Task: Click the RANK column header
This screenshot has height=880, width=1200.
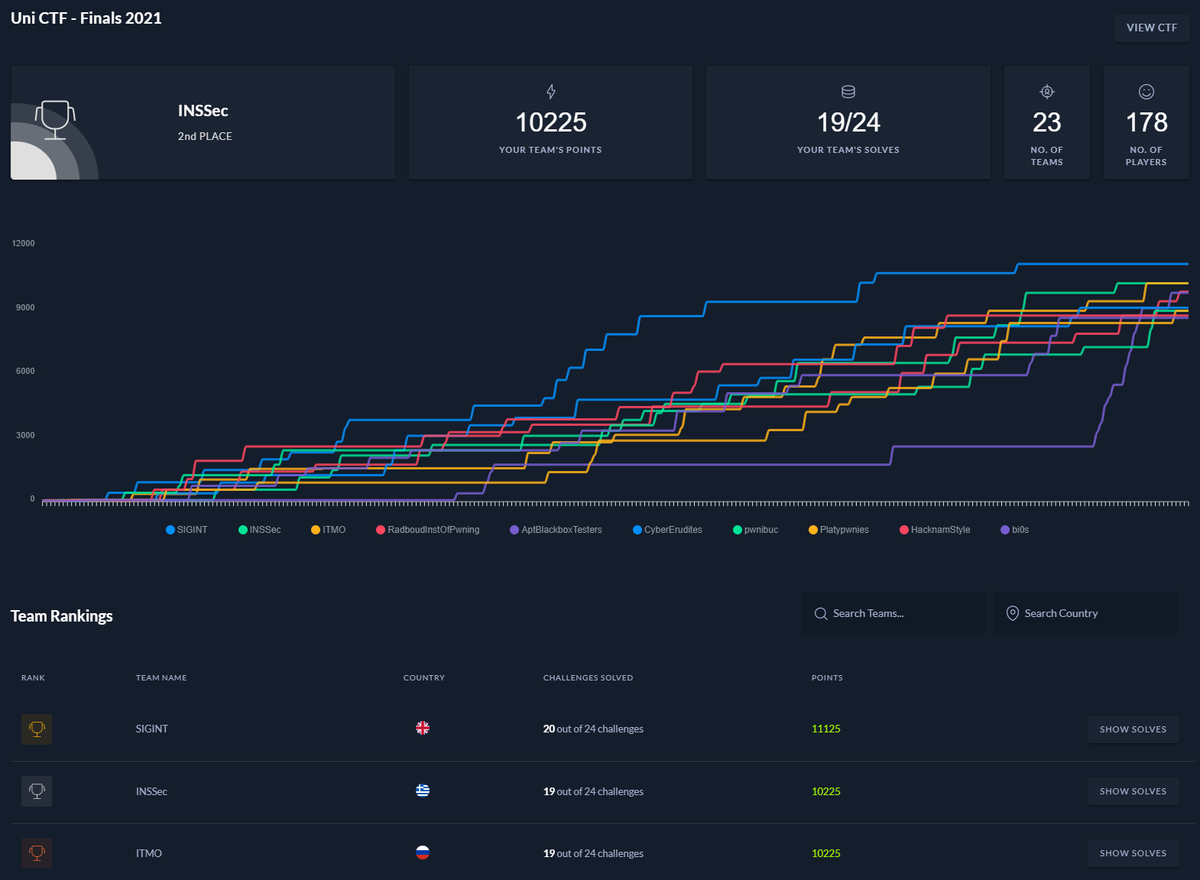Action: coord(33,678)
